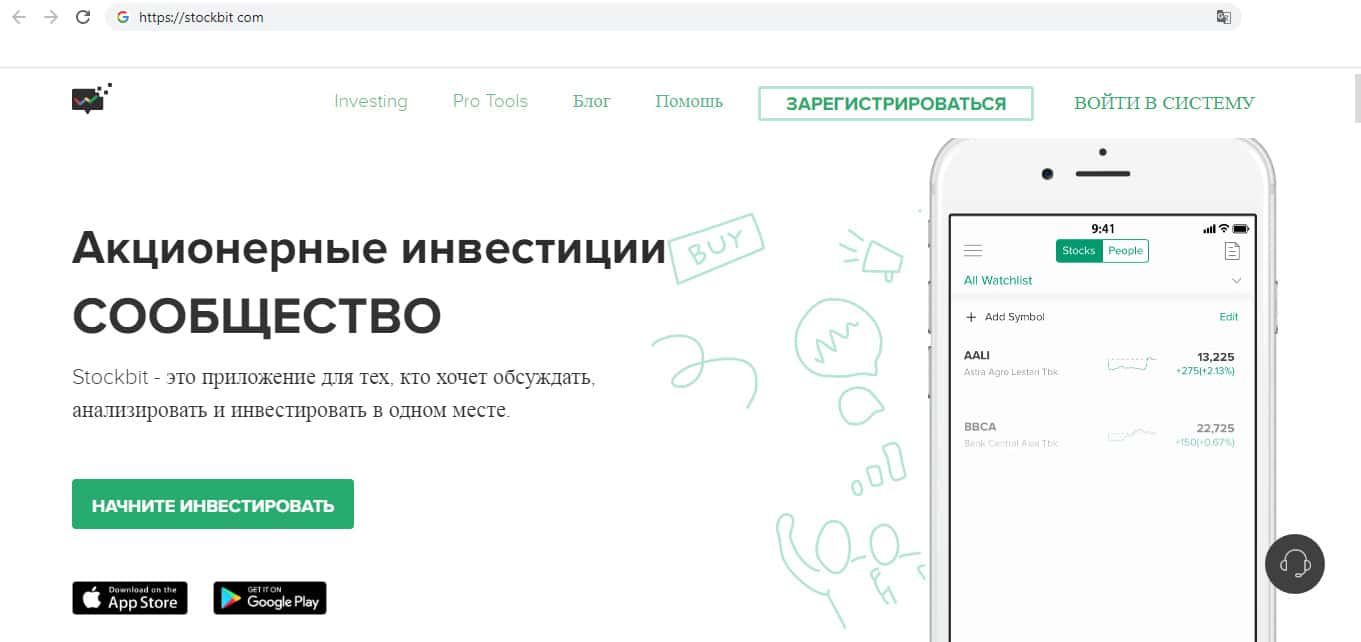Click the plus icon beside Add Symbol
Viewport: 1361px width, 642px height.
click(970, 317)
